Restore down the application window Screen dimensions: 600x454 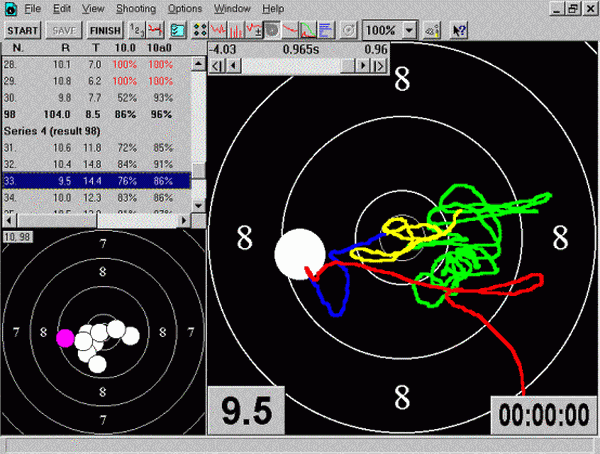pyautogui.click(x=573, y=8)
